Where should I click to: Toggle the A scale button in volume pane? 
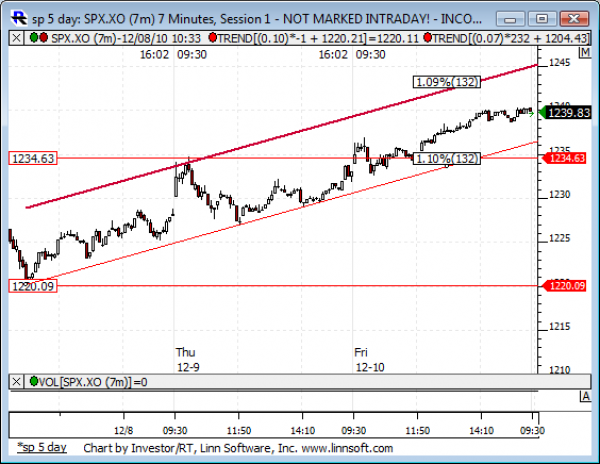(x=585, y=397)
